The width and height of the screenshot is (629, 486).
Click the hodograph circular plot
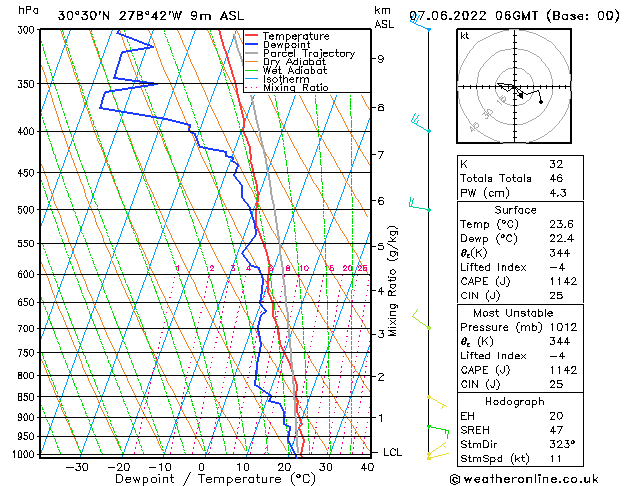[x=514, y=86]
